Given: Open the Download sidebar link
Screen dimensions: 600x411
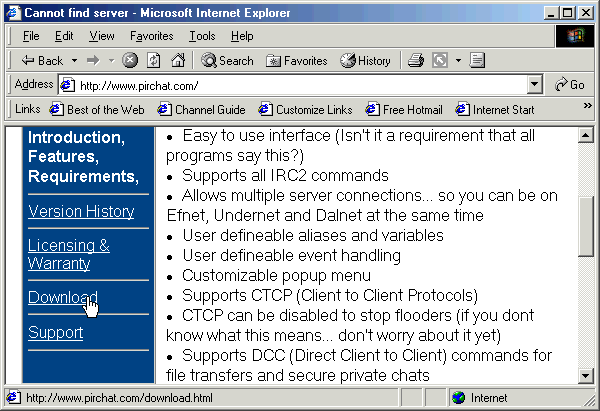Looking at the screenshot, I should (63, 297).
